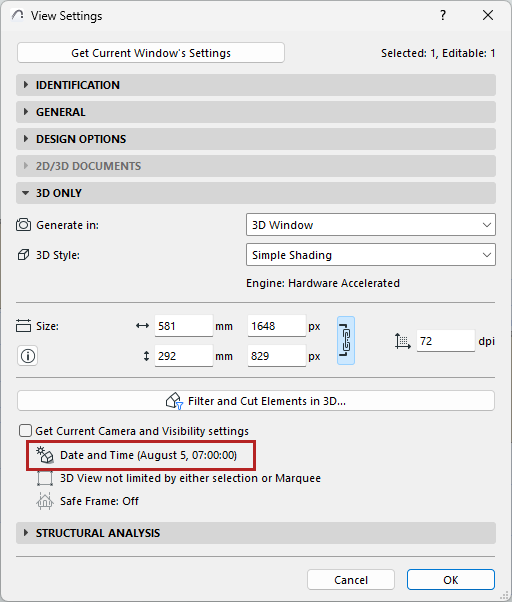Image resolution: width=512 pixels, height=602 pixels.
Task: Open the 3D Style Simple Shading dropdown
Action: [371, 255]
